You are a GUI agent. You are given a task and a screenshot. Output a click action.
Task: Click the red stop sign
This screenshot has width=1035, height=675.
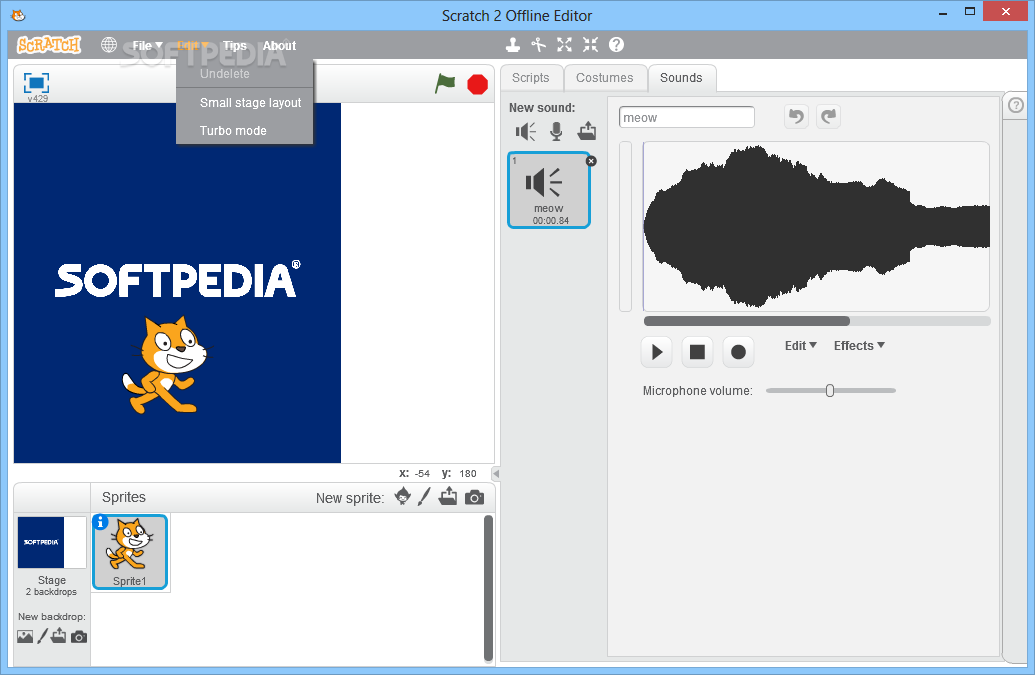(477, 84)
